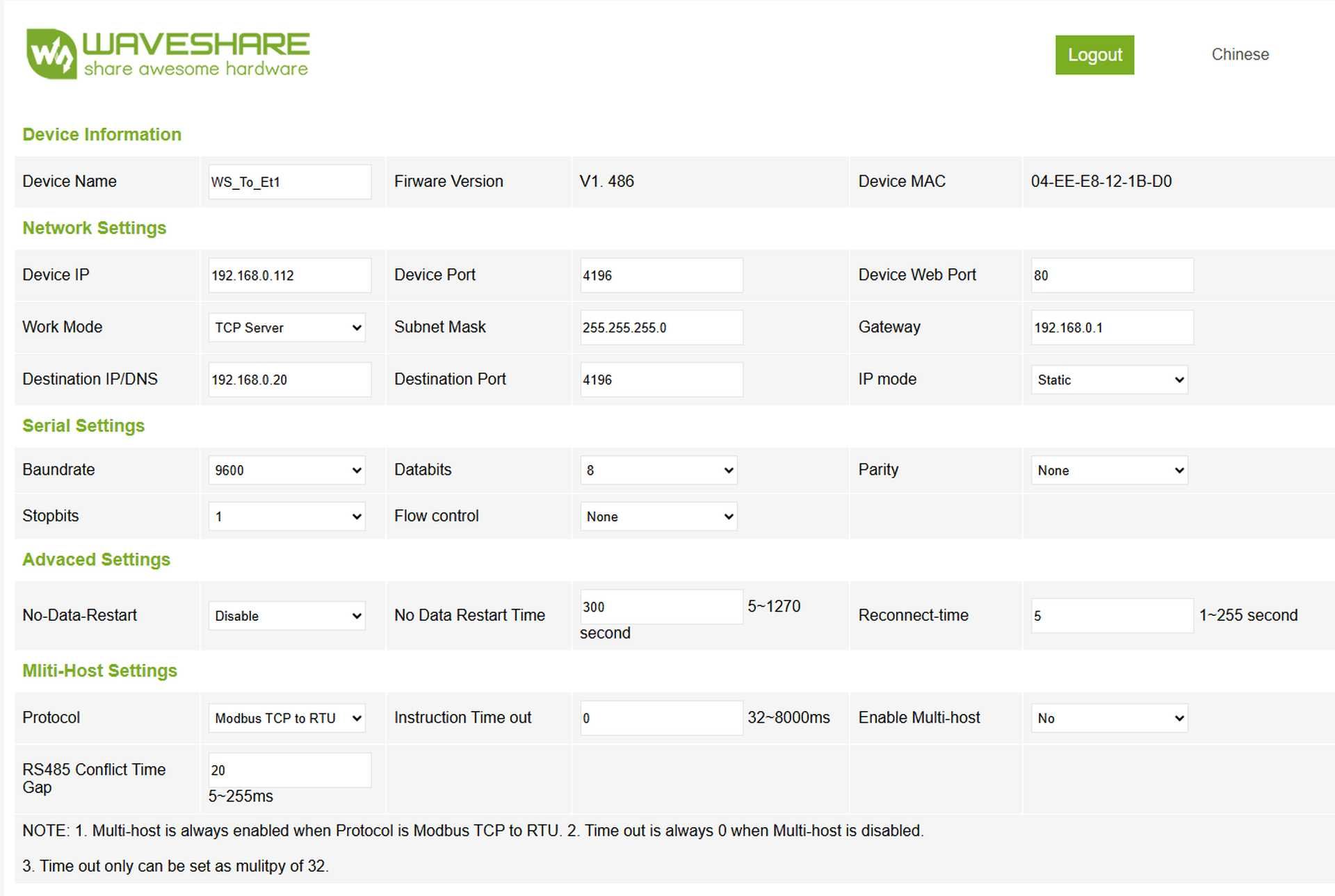Open the IP mode dropdown
Viewport: 1335px width, 896px height.
tap(1109, 380)
